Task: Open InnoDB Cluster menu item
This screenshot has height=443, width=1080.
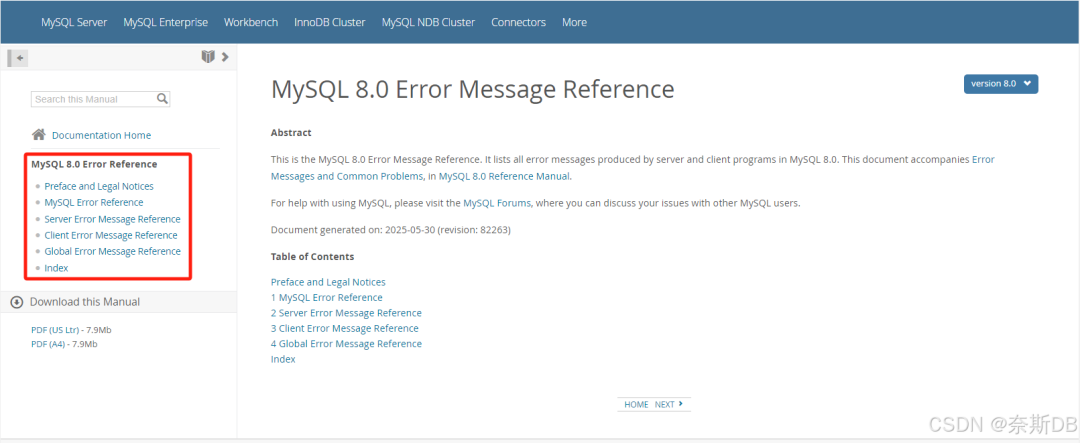Action: pyautogui.click(x=329, y=22)
